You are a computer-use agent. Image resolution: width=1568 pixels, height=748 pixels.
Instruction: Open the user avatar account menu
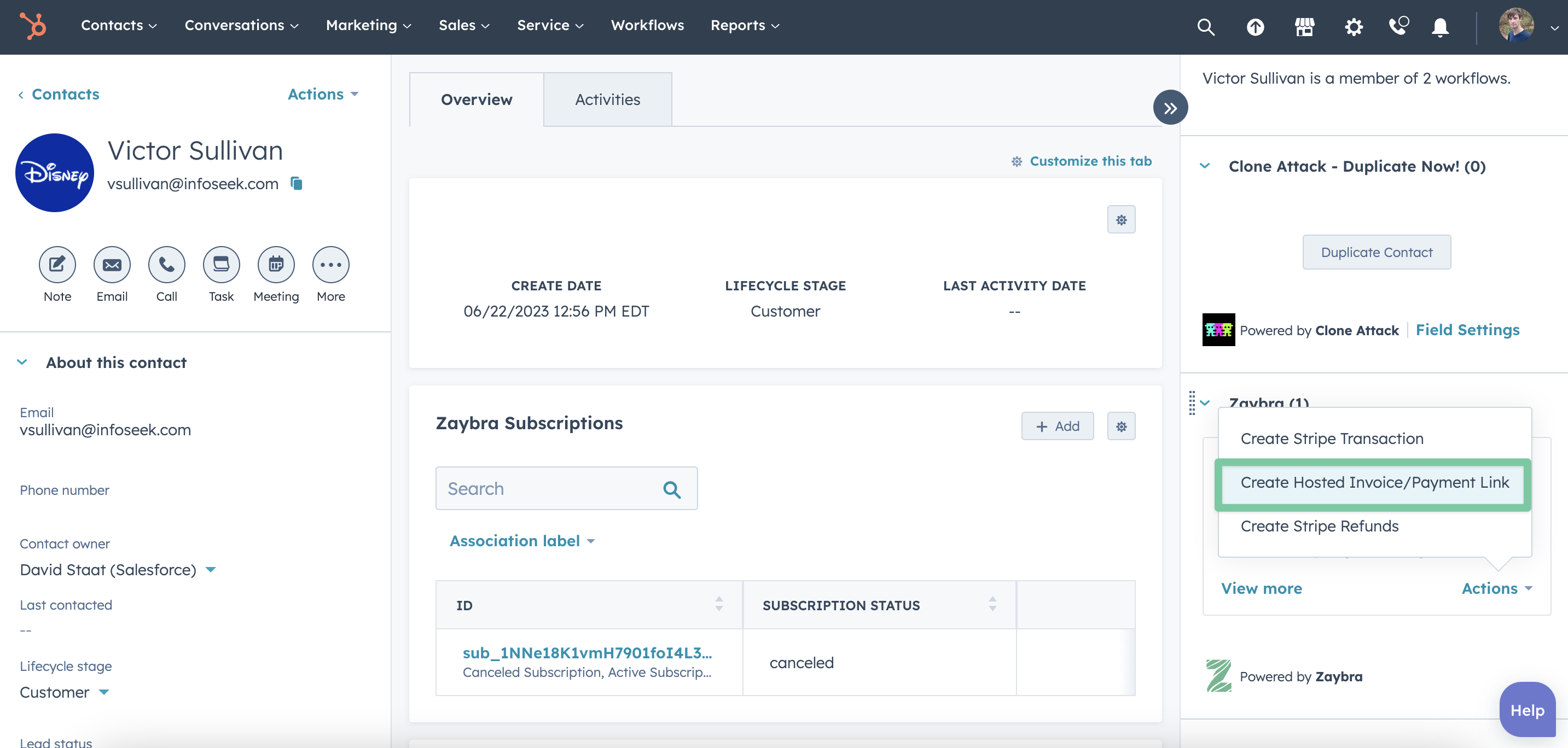tap(1515, 25)
